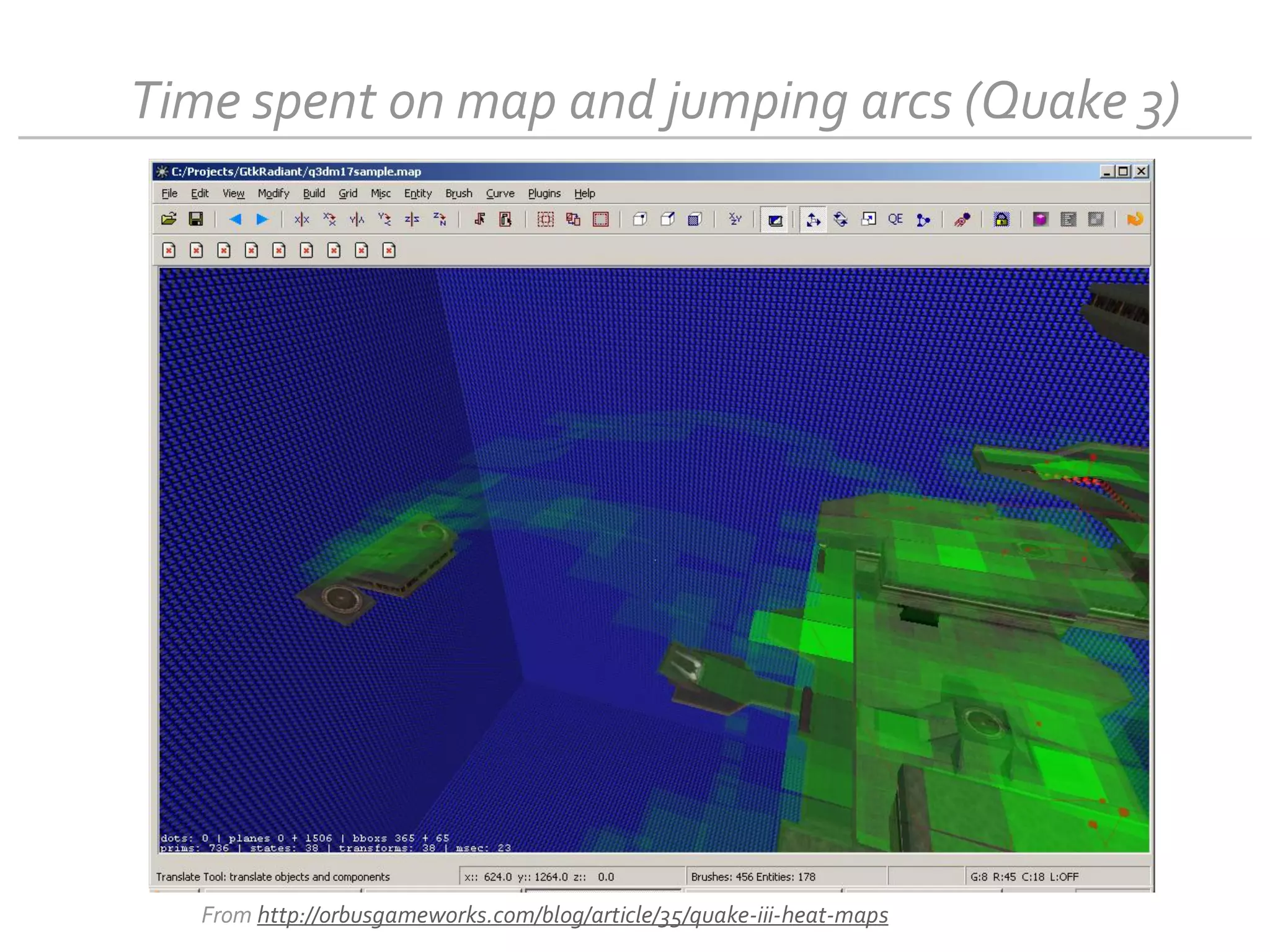Click the last red X plugin icon
The width and height of the screenshot is (1270, 952).
389,250
